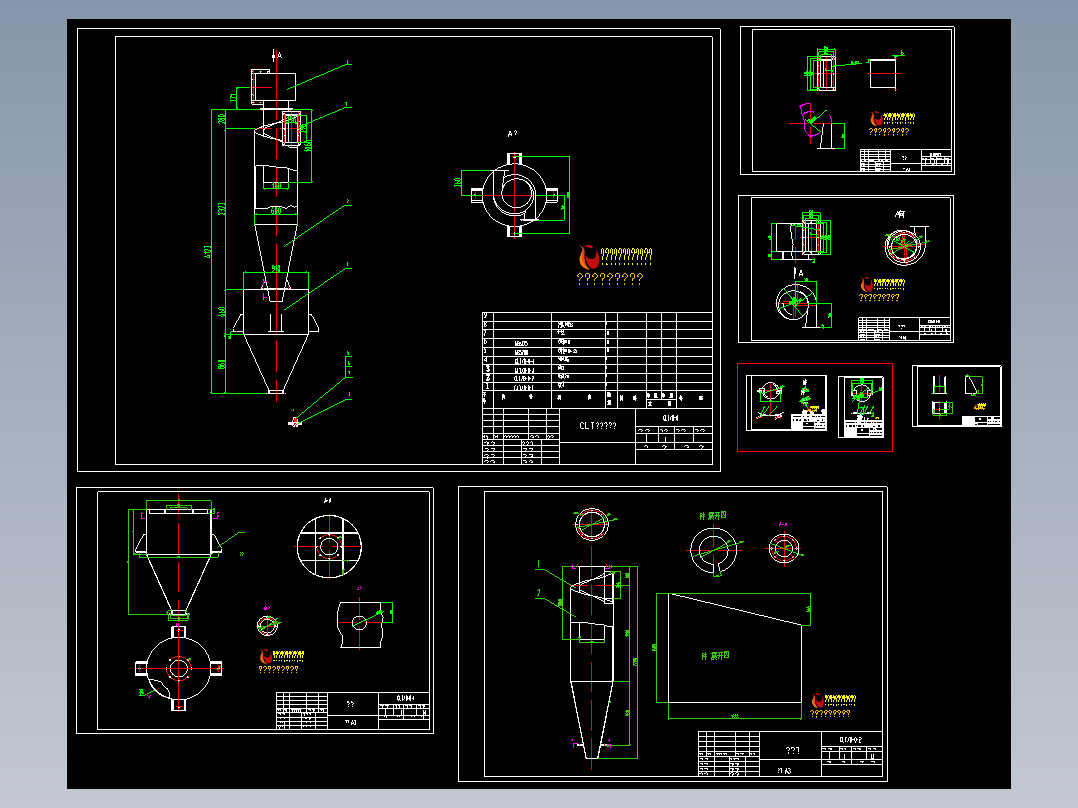Open the top-right inlet detail sheet

847,100
